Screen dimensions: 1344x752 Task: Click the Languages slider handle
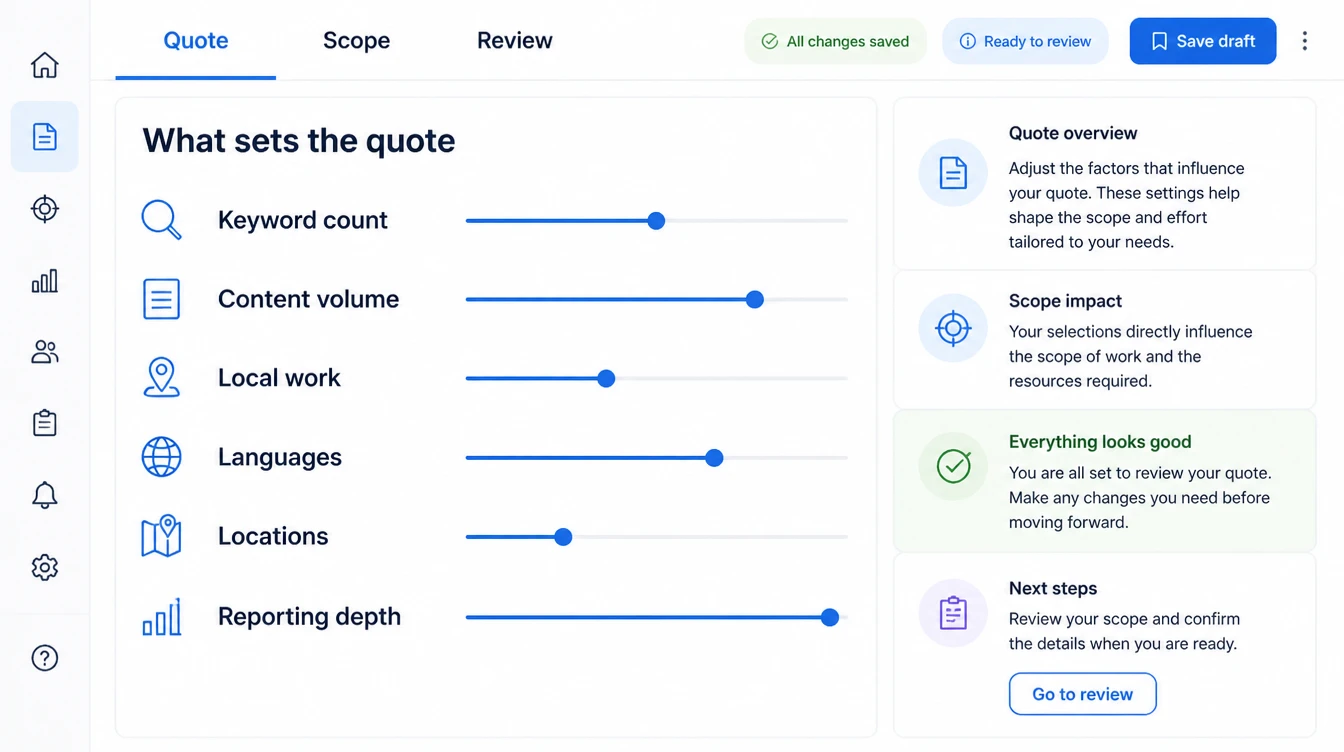point(714,458)
